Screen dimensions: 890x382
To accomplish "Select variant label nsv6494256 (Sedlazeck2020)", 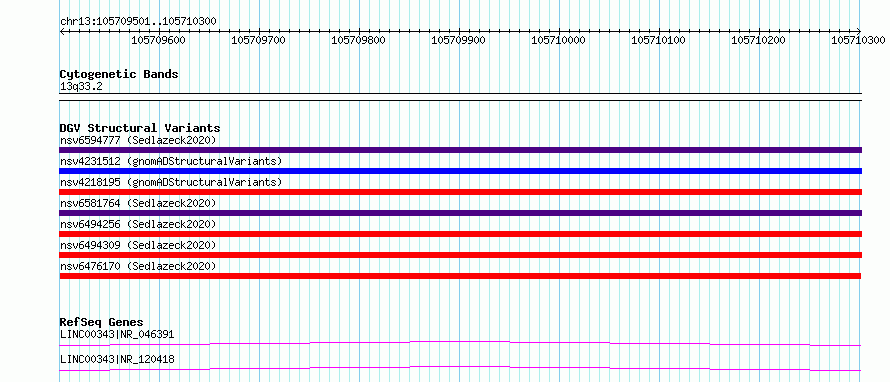I will pyautogui.click(x=138, y=224).
